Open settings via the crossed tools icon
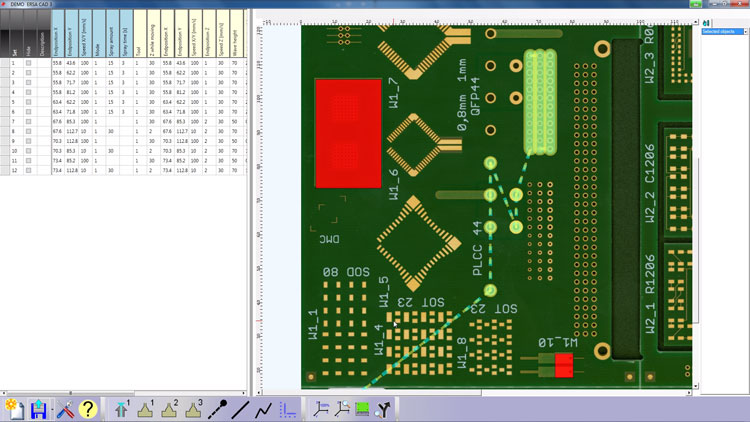The image size is (750, 422). pyautogui.click(x=64, y=409)
